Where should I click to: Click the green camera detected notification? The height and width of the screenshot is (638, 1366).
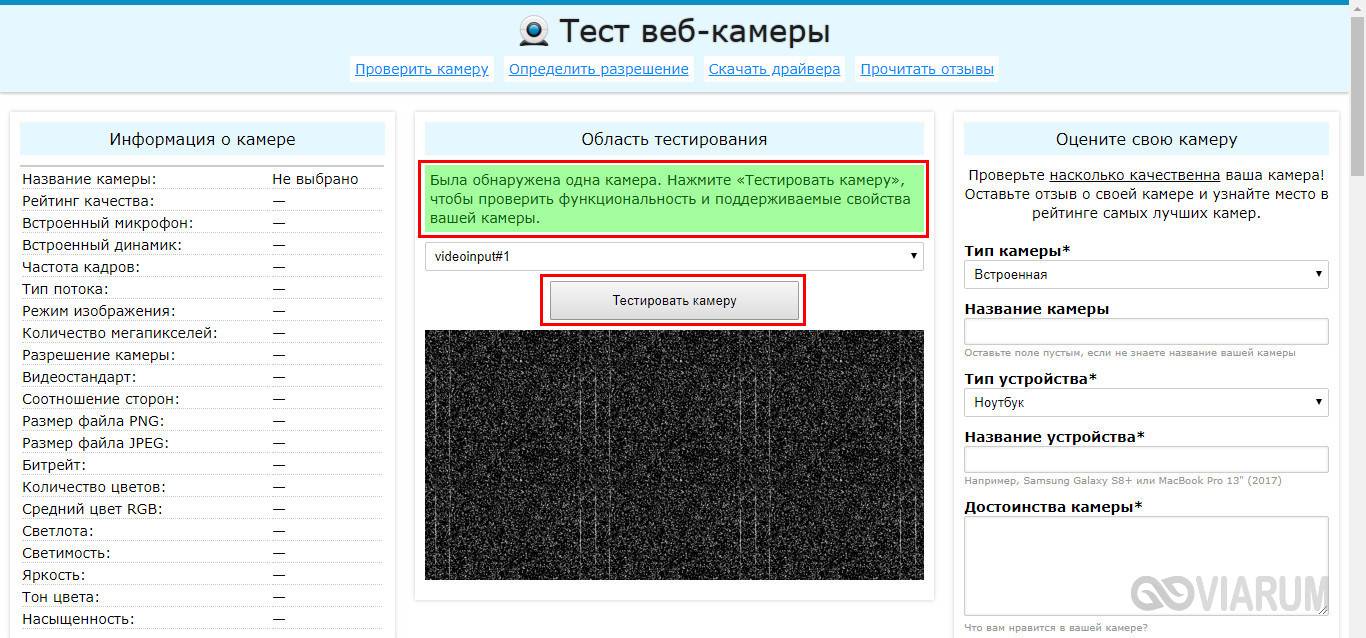674,199
